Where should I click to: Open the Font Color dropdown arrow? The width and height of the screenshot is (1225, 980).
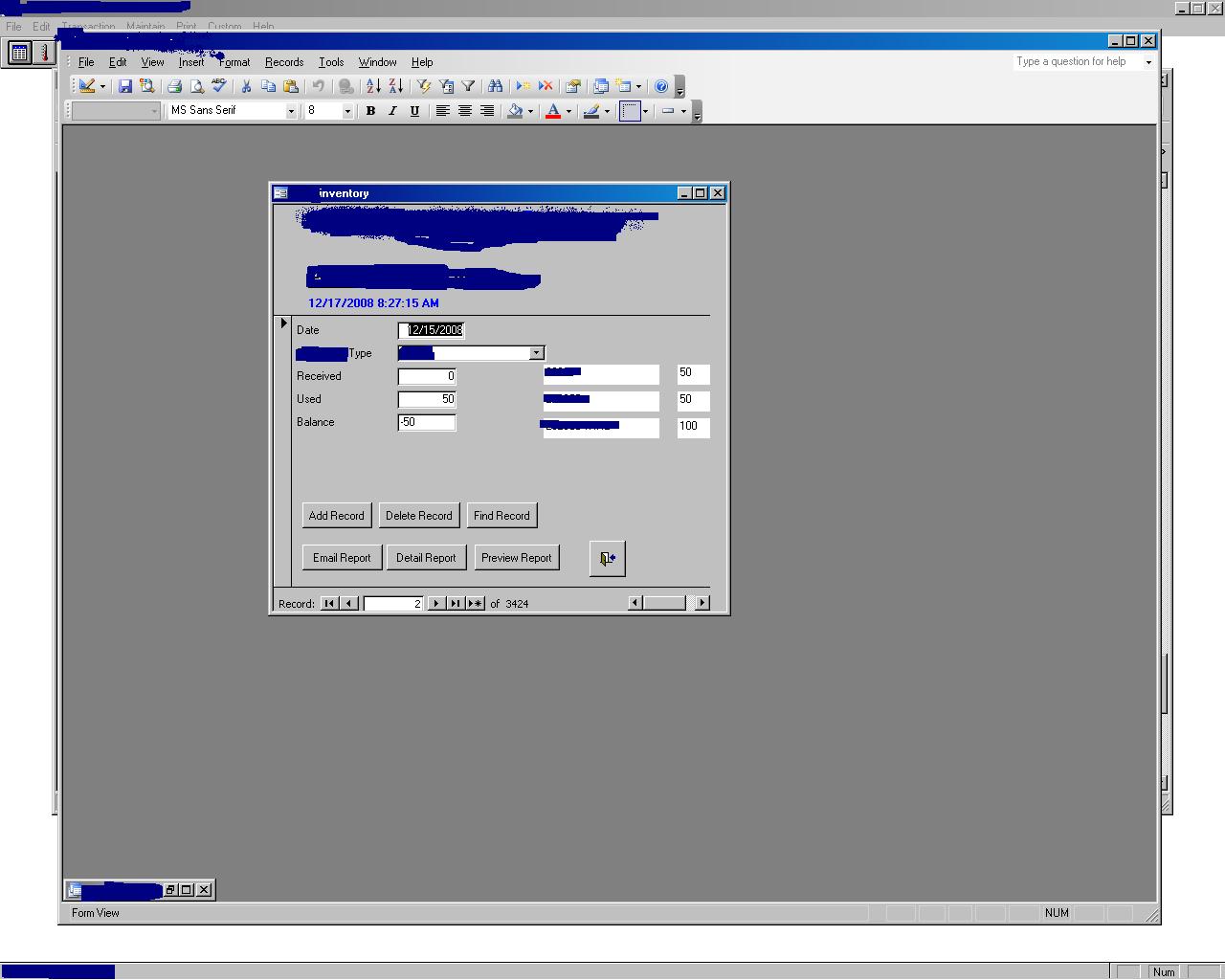point(568,111)
